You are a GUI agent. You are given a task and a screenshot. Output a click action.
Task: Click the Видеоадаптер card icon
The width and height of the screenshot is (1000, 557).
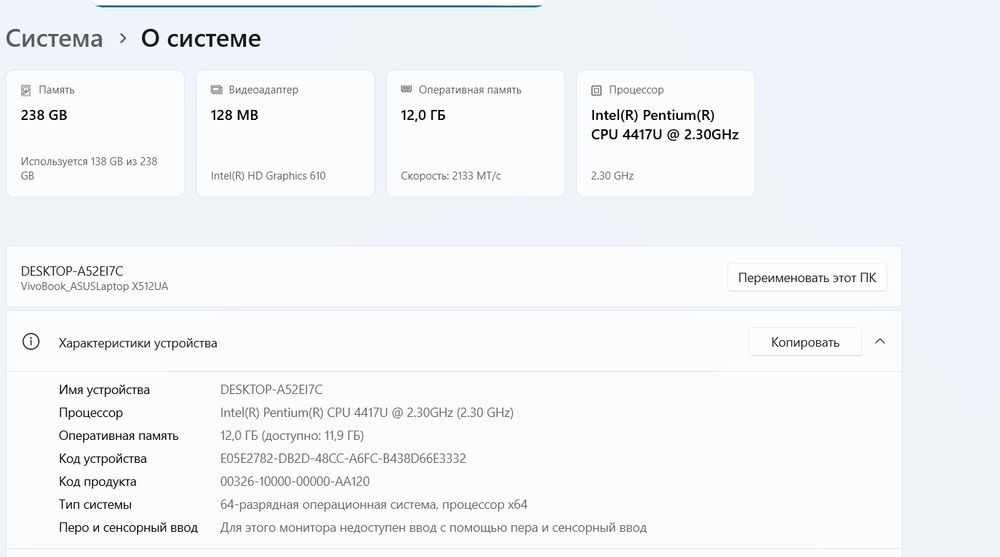tap(216, 90)
